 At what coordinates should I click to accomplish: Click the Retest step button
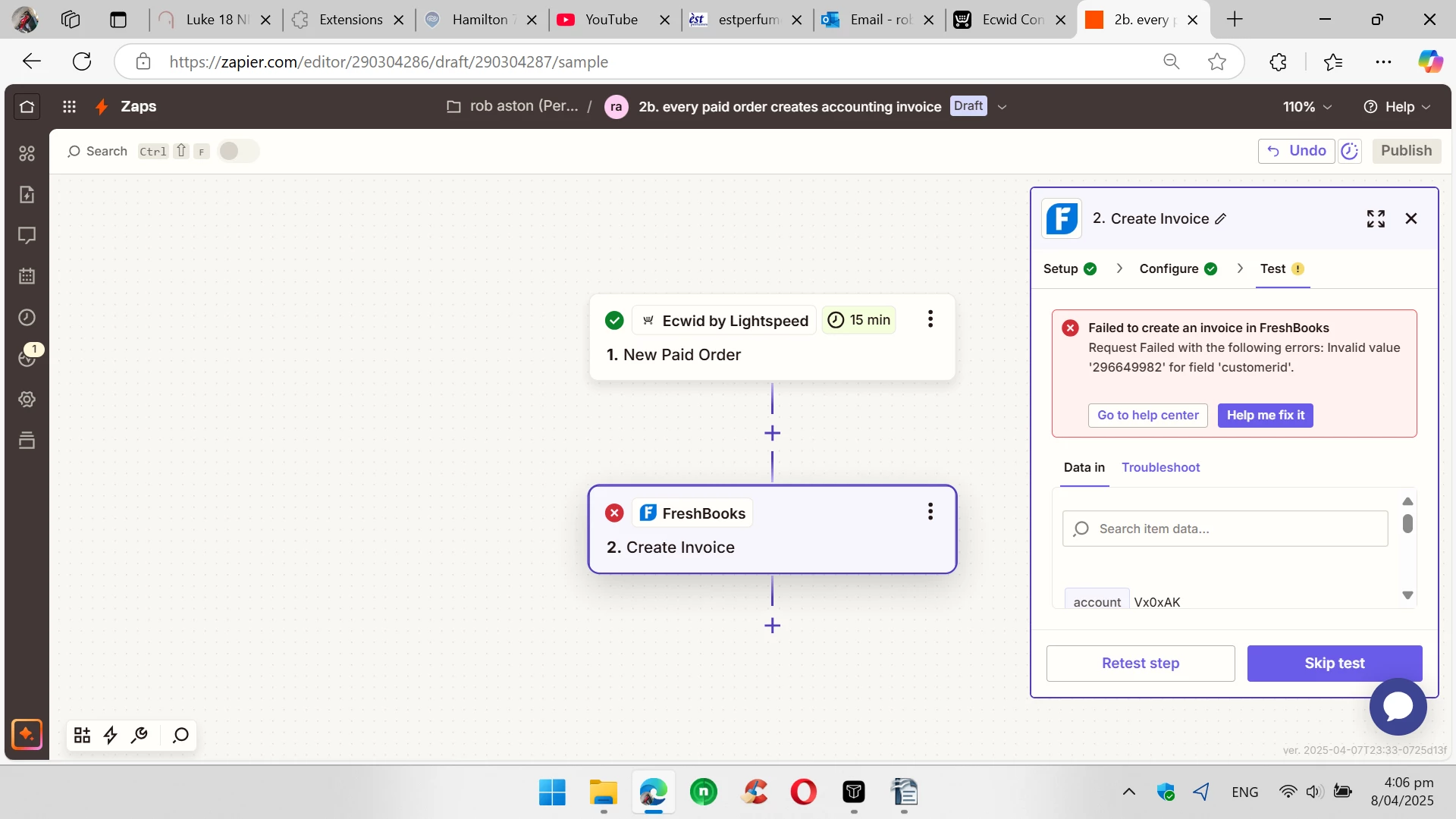pyautogui.click(x=1140, y=664)
